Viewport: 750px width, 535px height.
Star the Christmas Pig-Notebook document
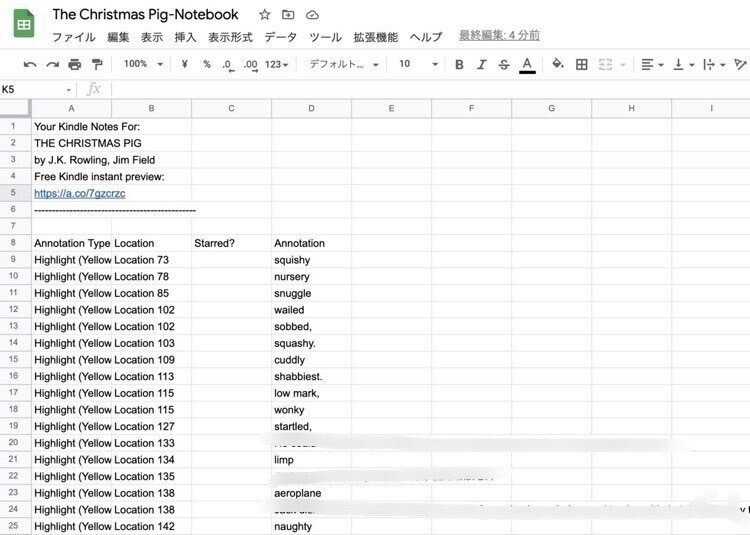pos(265,15)
